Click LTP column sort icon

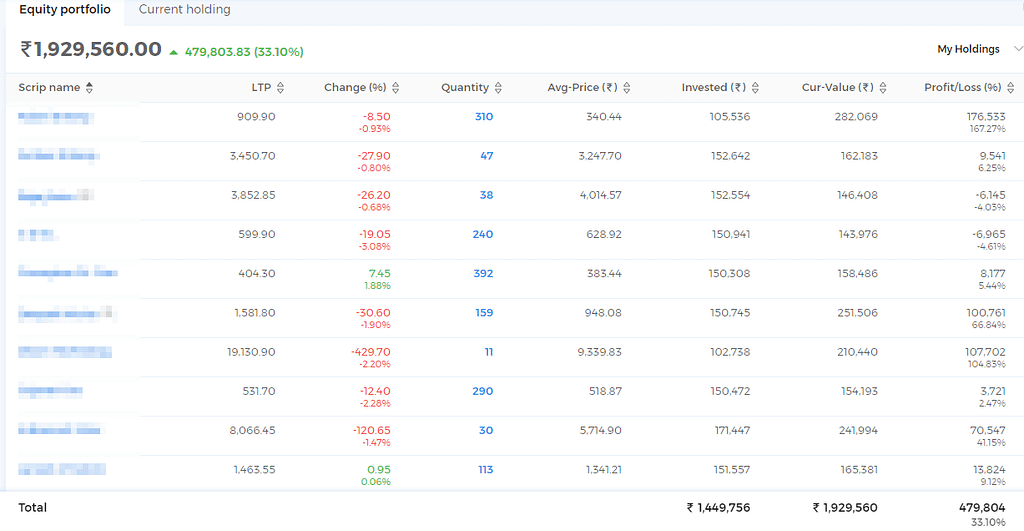pyautogui.click(x=281, y=88)
